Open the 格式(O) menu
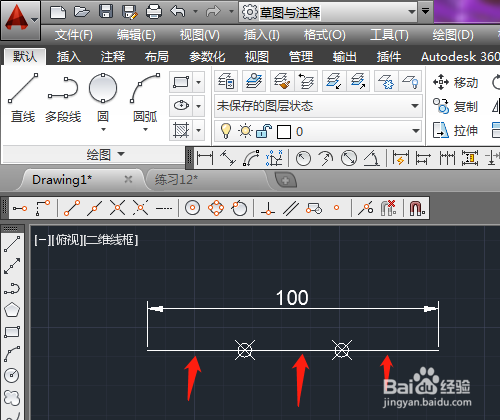 coord(324,35)
